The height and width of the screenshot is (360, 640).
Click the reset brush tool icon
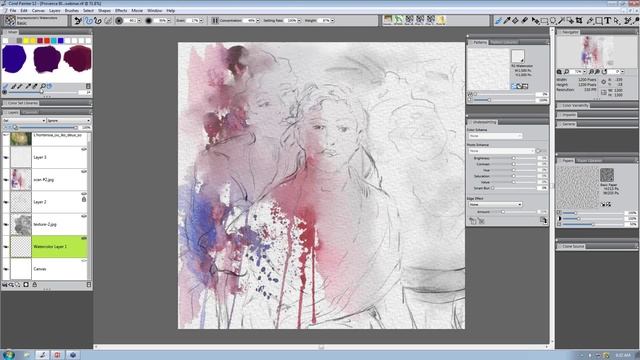pyautogui.click(x=78, y=20)
